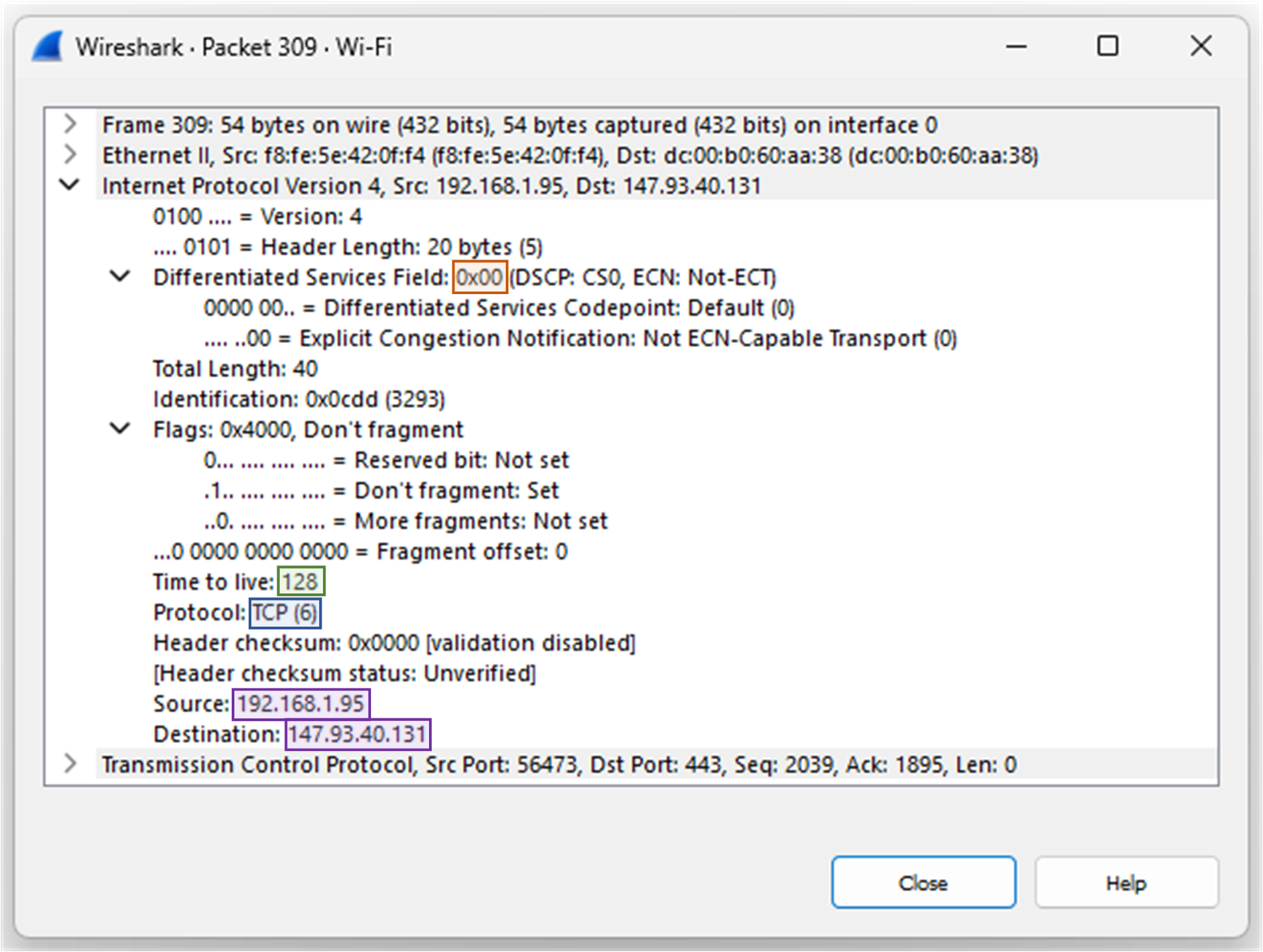Collapse the Differentiated Services Field node
The width and height of the screenshot is (1263, 952).
[120, 277]
